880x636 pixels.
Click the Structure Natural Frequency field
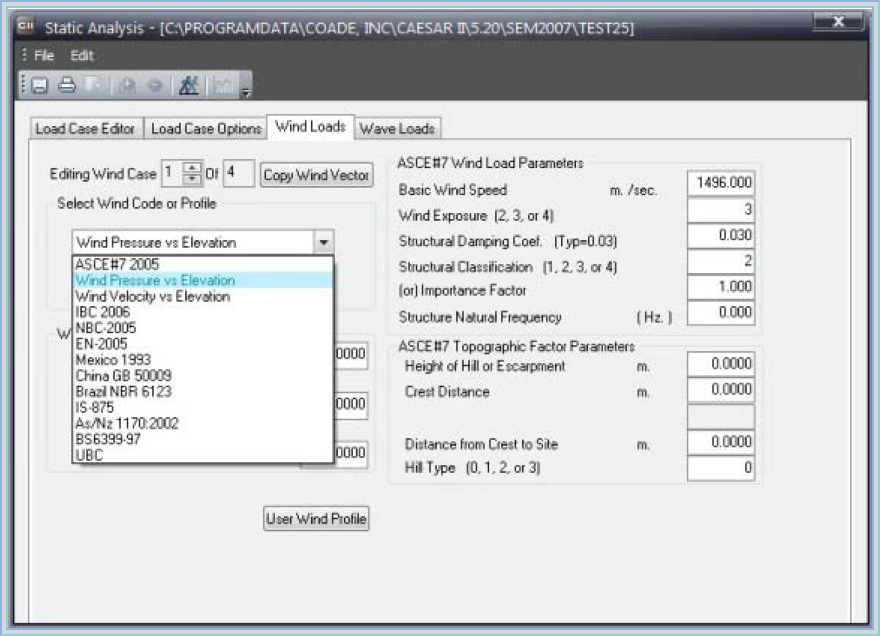click(x=721, y=313)
